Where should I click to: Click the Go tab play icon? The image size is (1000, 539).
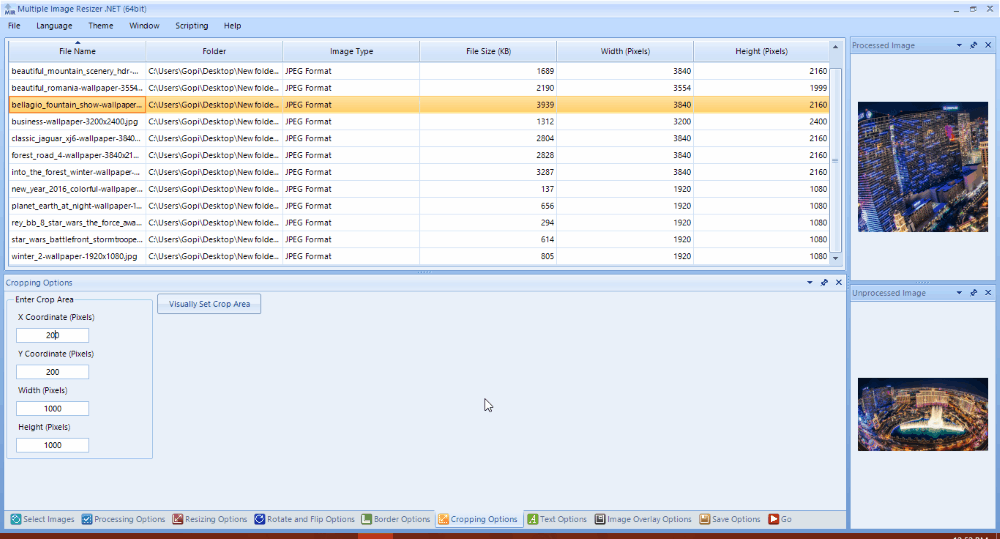[774, 519]
